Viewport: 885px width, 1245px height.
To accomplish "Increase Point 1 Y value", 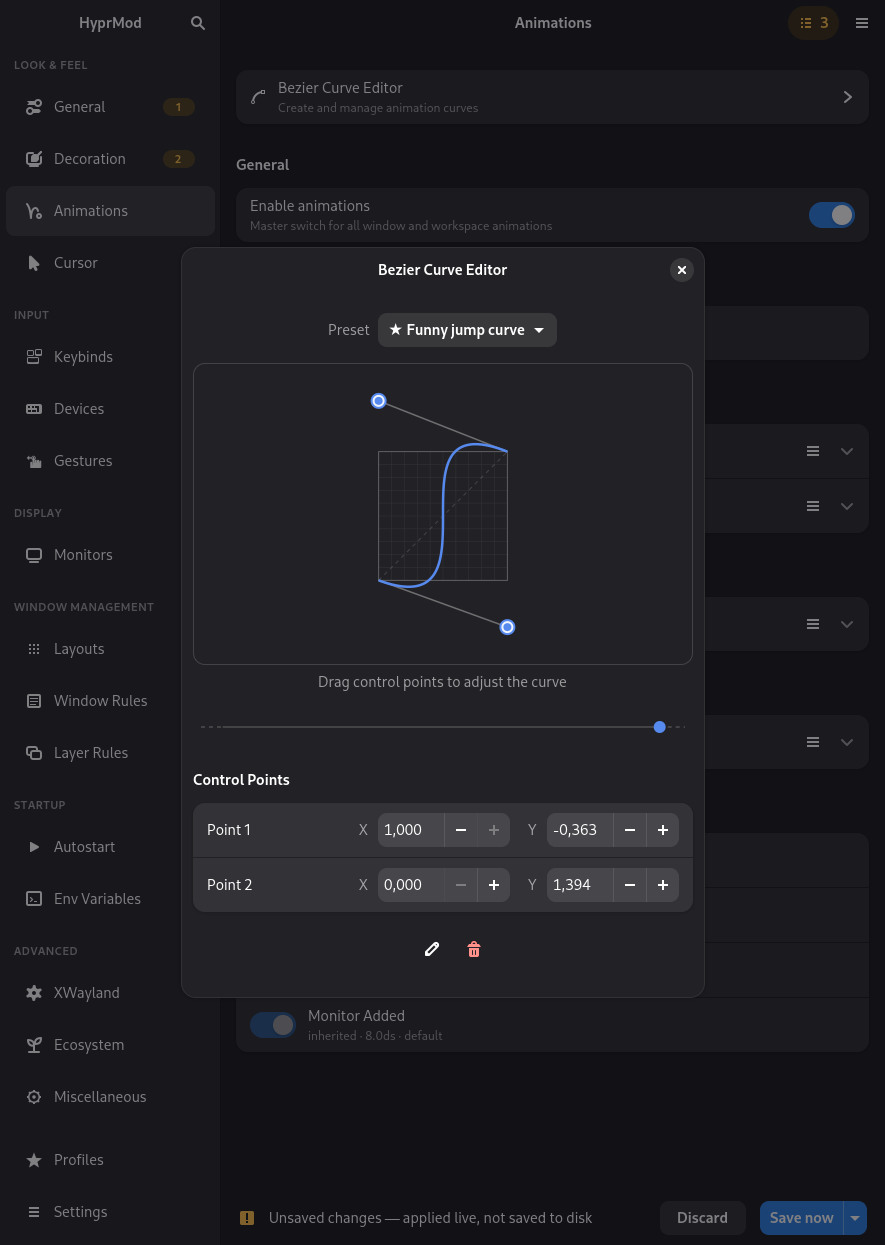I will [x=663, y=830].
